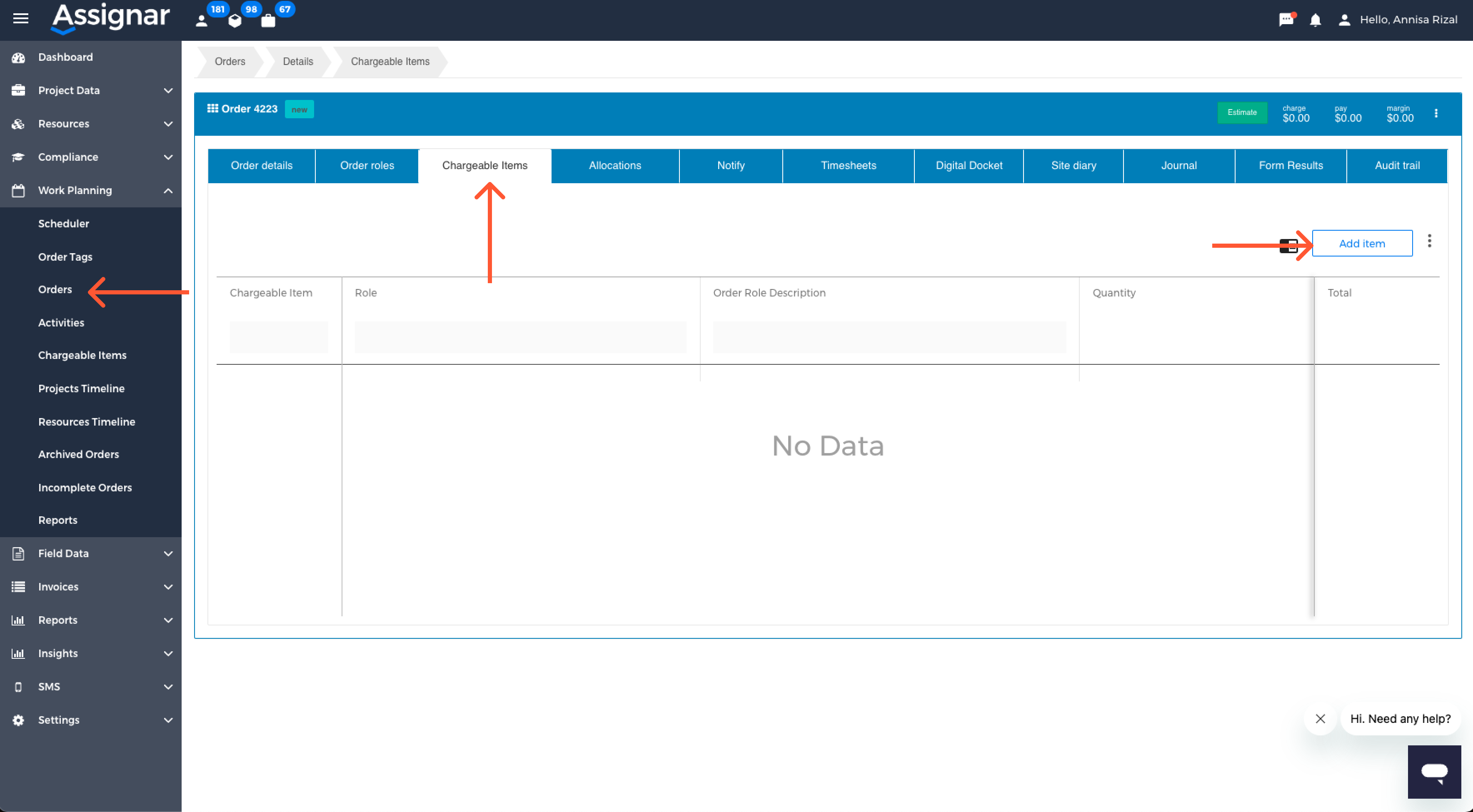Collapse the Work Planning section
This screenshot has width=1473, height=812.
tap(167, 190)
